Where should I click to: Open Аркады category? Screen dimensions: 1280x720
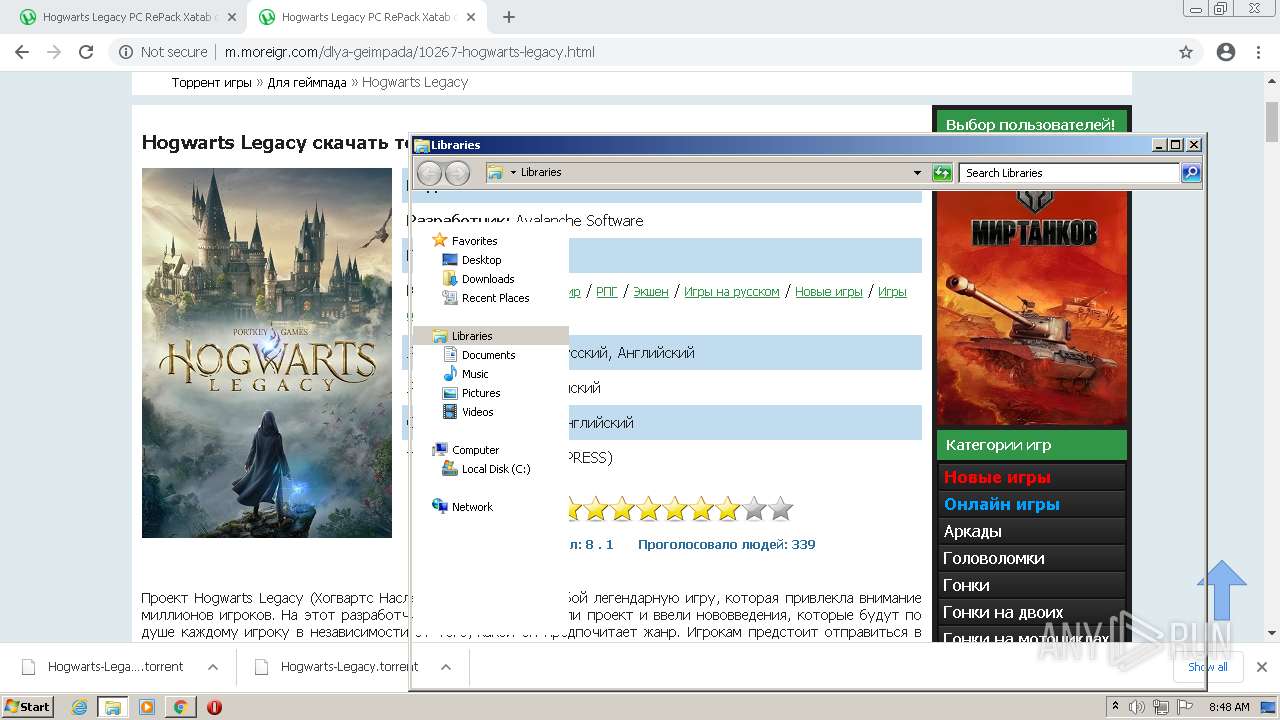click(1032, 531)
